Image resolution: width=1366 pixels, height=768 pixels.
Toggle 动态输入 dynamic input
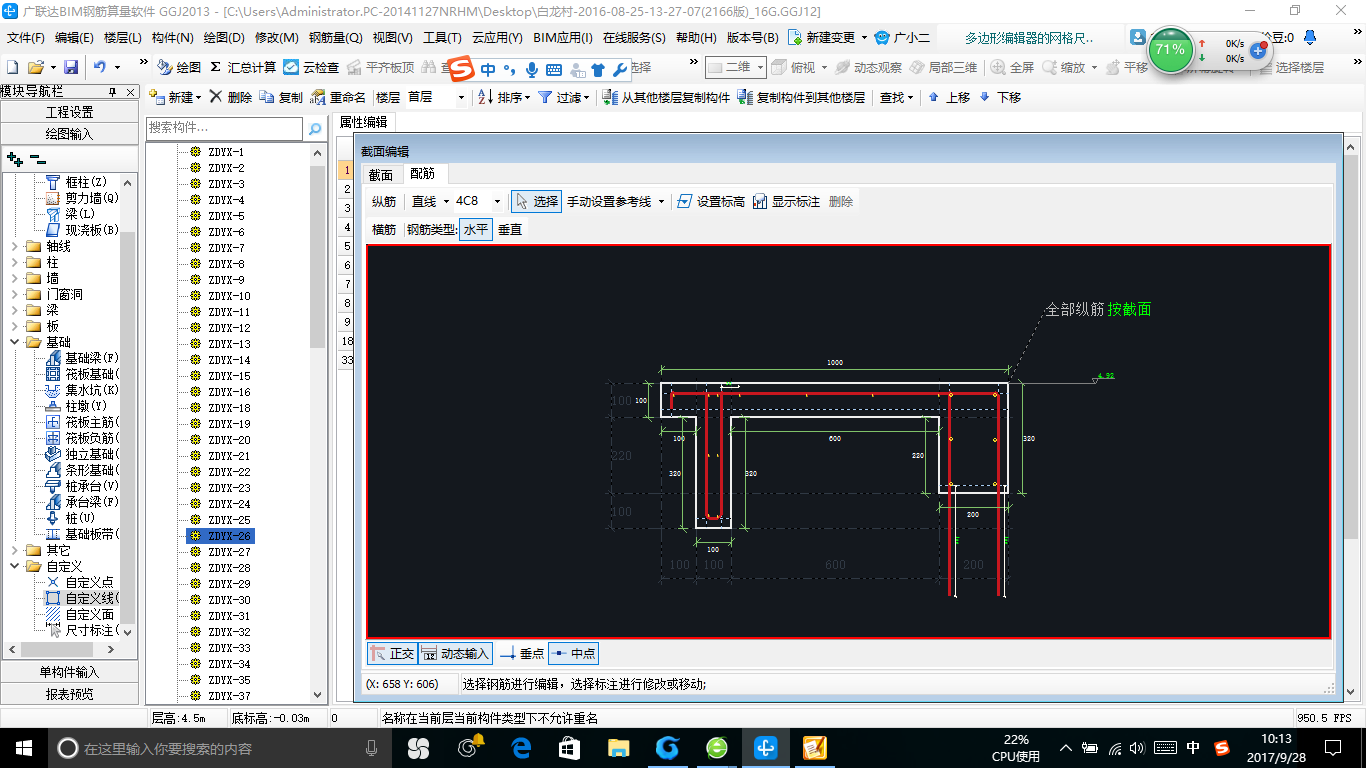(x=455, y=653)
